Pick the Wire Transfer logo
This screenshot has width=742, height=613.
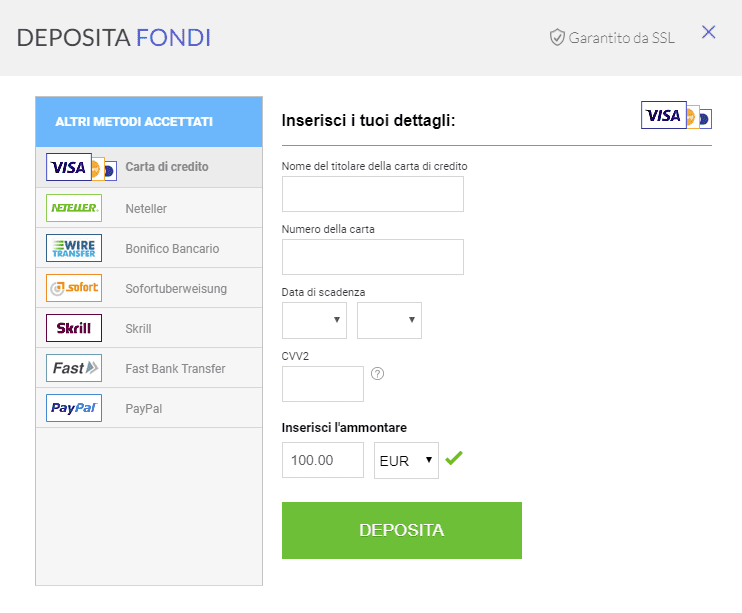(x=74, y=248)
